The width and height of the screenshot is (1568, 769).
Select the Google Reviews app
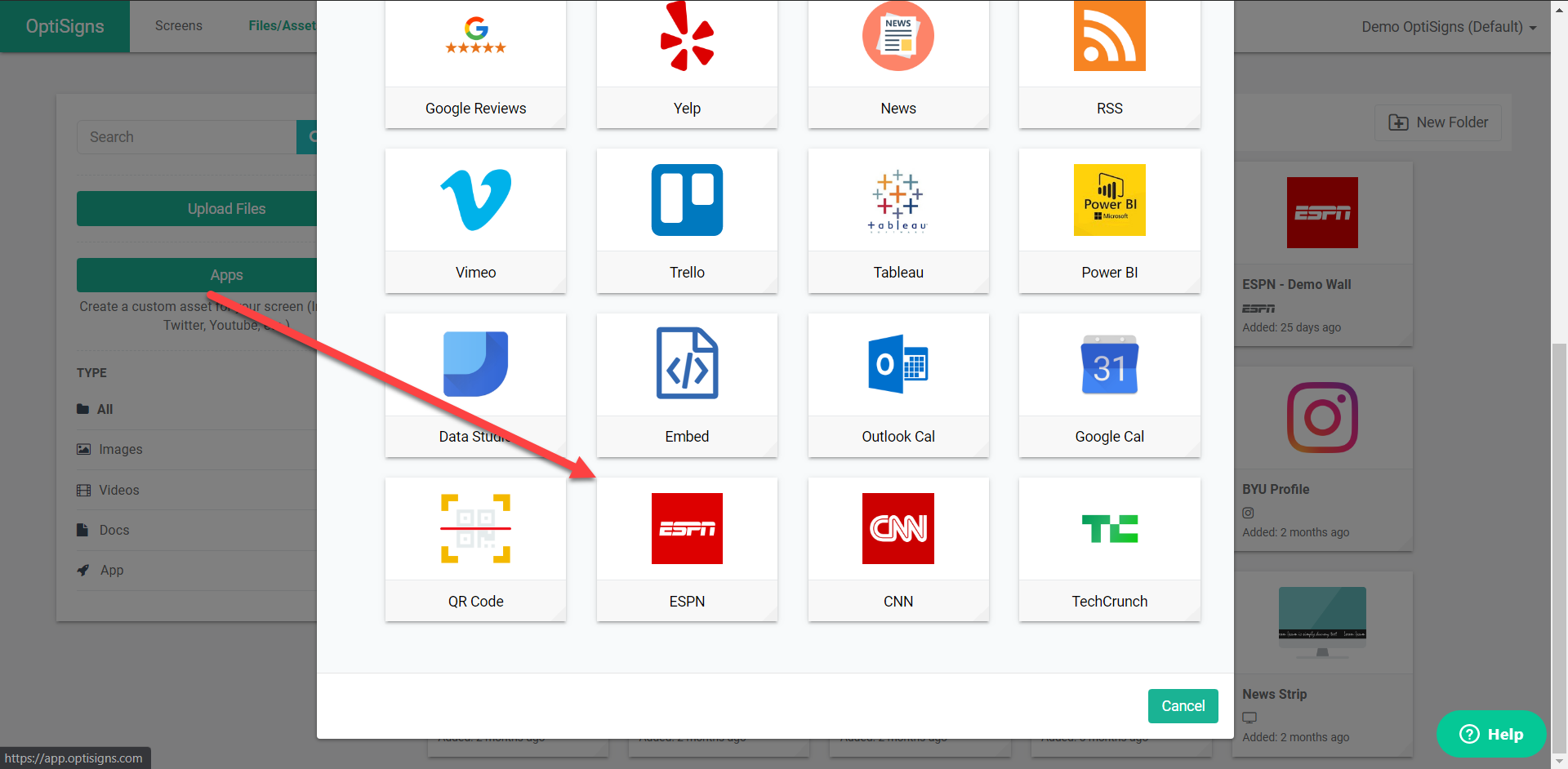pyautogui.click(x=475, y=64)
